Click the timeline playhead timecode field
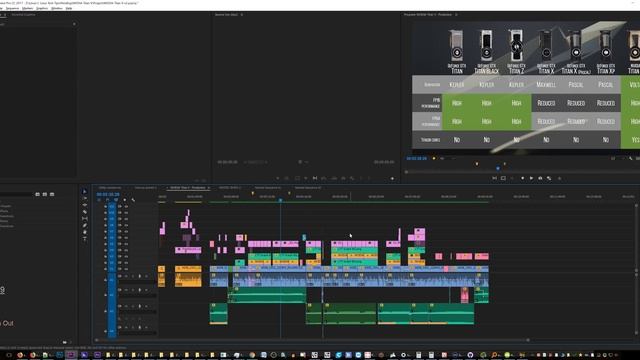Image resolution: width=640 pixels, height=360 pixels. [108, 194]
